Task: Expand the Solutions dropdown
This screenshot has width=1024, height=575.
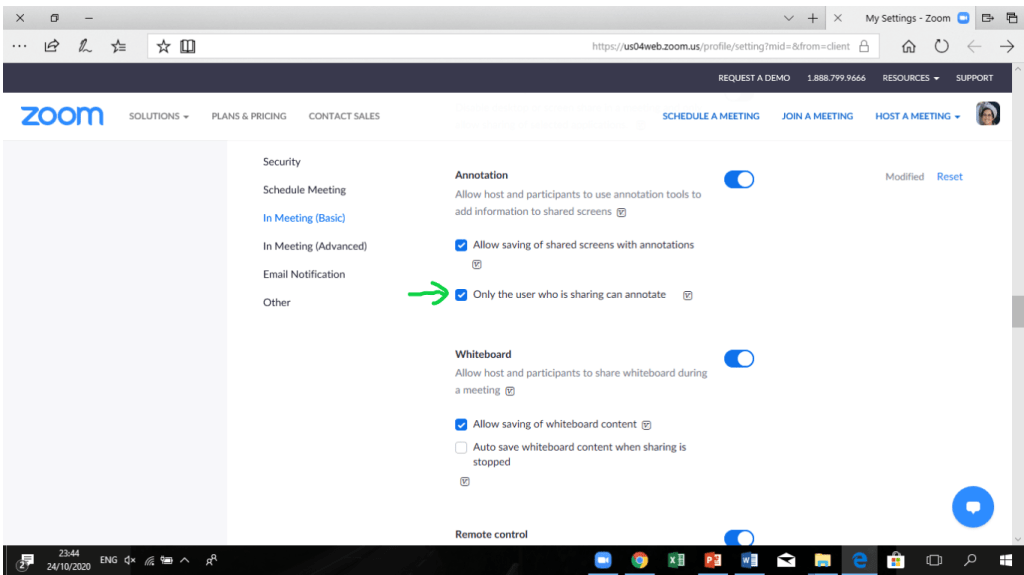Action: click(x=158, y=116)
